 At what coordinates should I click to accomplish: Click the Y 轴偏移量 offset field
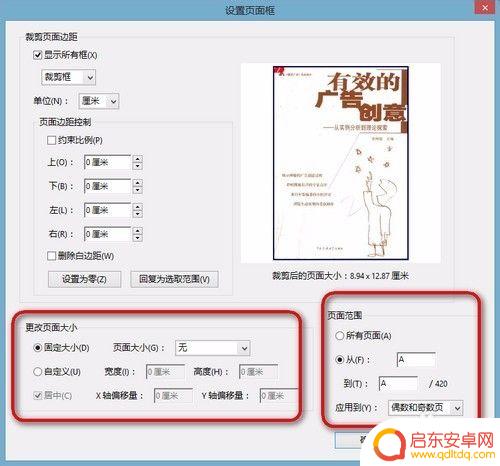tap(279, 396)
